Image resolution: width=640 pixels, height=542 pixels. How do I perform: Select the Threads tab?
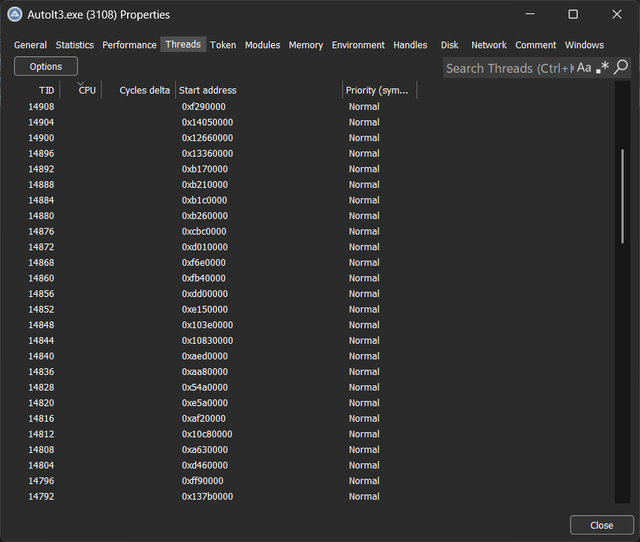[183, 44]
